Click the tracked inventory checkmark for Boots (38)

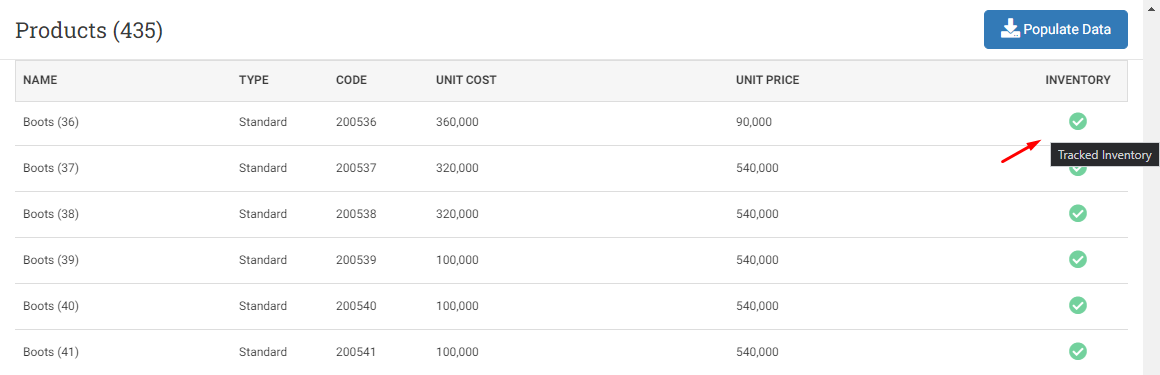(1078, 213)
